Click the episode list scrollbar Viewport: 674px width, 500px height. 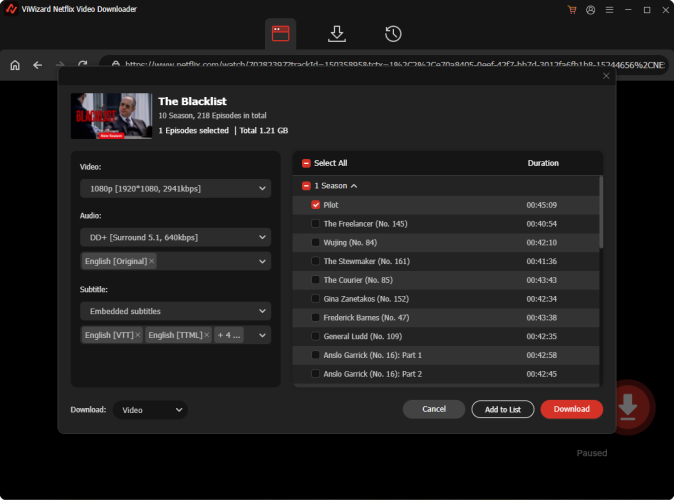click(601, 213)
